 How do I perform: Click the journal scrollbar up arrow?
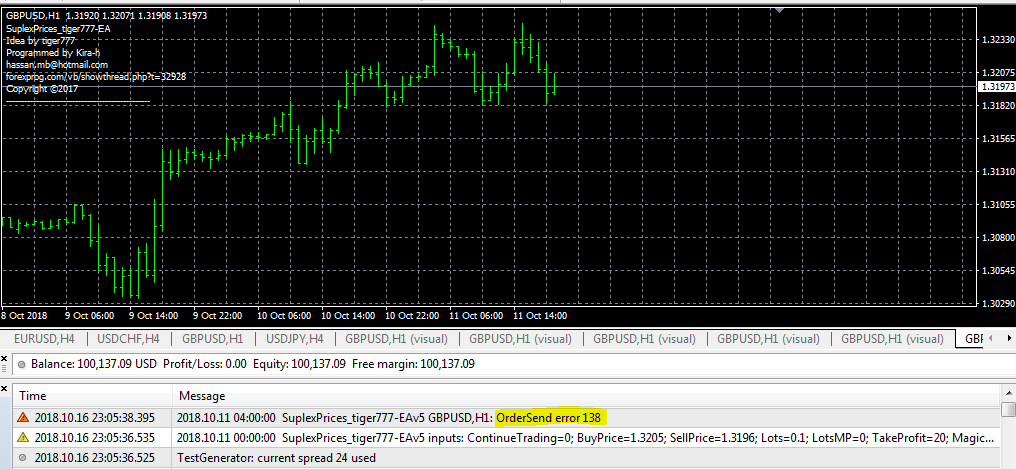1008,392
